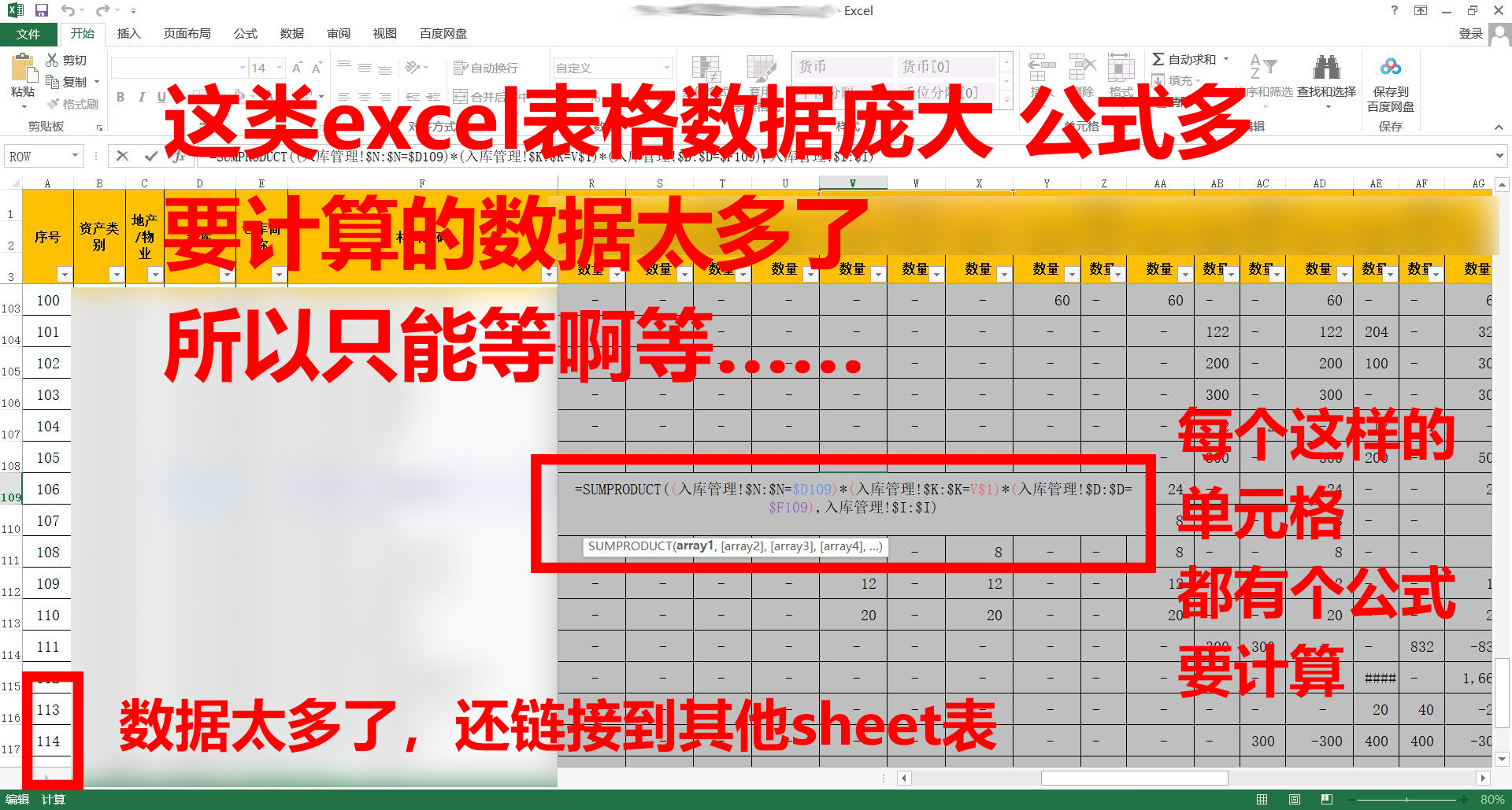
Task: Toggle Wrap Text (自动换行)
Action: point(486,68)
